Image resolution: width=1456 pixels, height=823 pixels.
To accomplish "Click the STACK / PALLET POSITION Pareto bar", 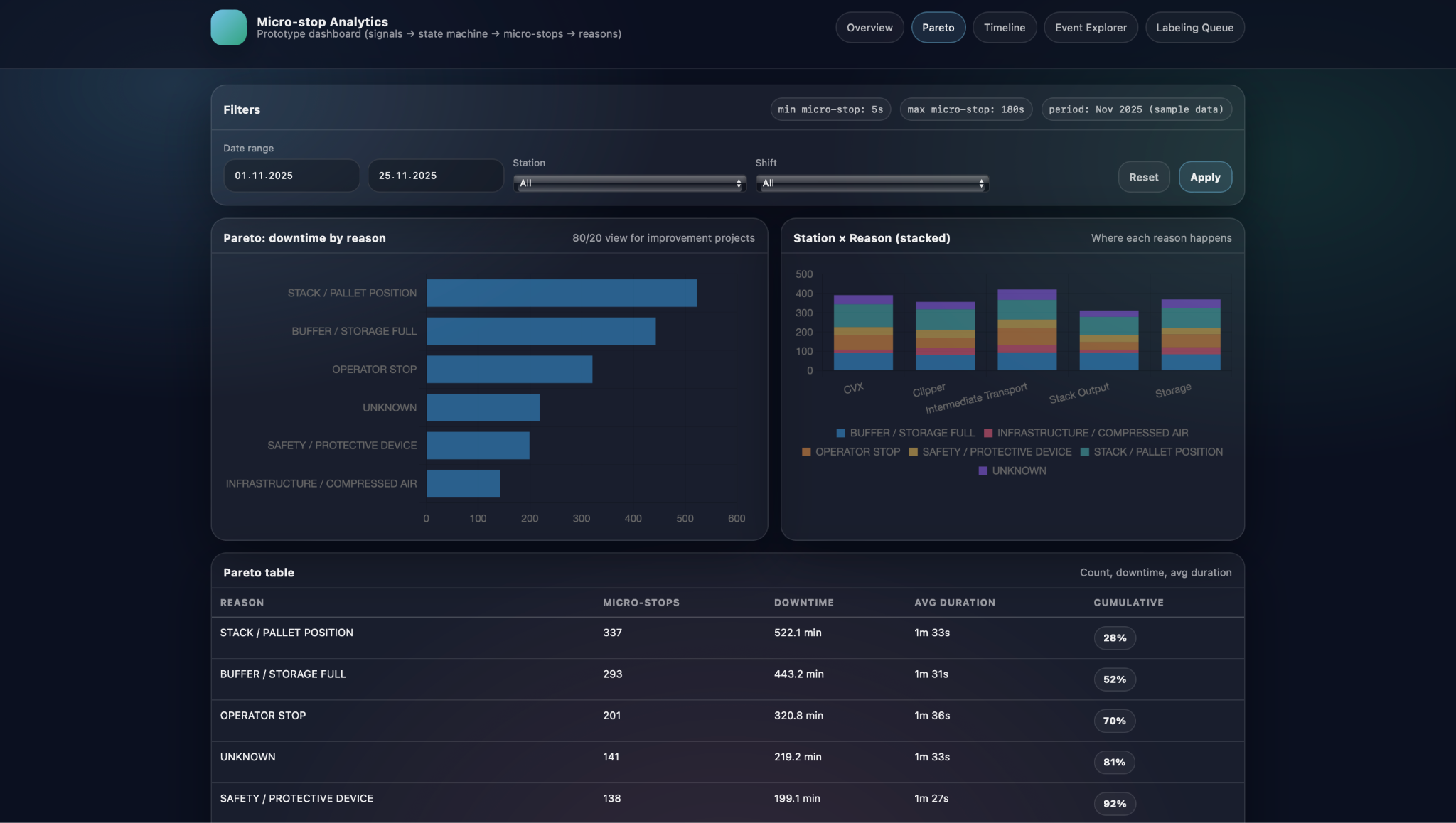I will 561,294.
